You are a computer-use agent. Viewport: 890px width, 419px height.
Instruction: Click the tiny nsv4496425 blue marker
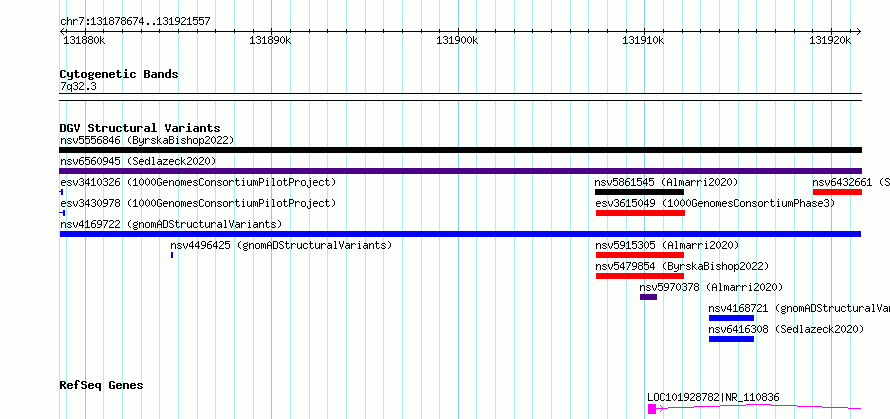click(172, 255)
